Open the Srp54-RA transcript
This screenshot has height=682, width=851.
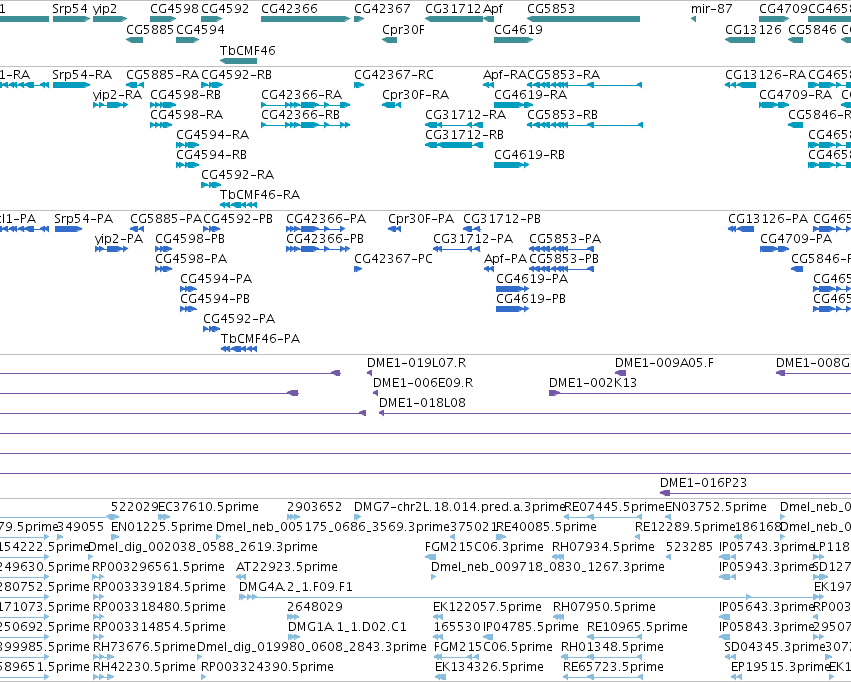[71, 85]
